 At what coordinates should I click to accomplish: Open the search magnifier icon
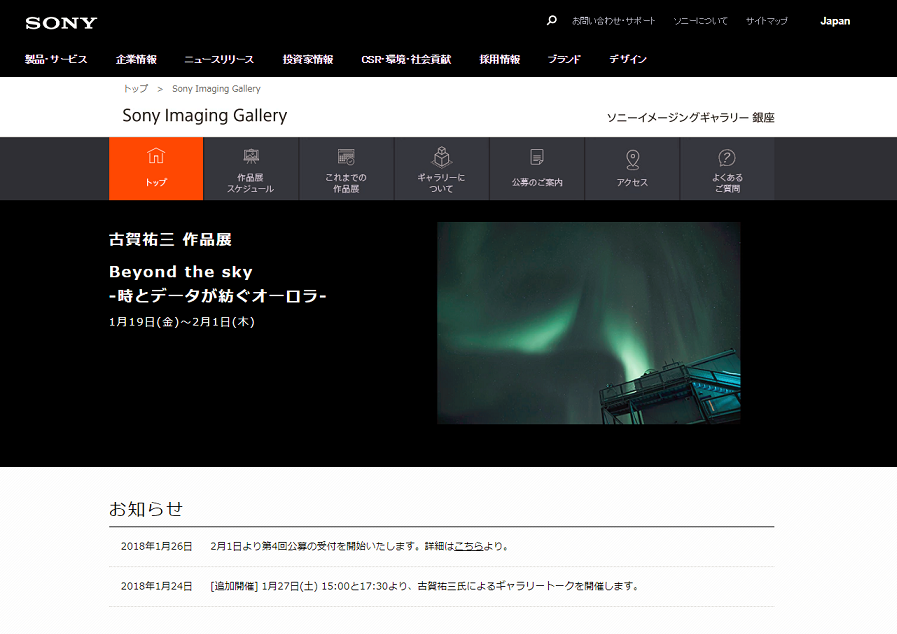pos(551,21)
